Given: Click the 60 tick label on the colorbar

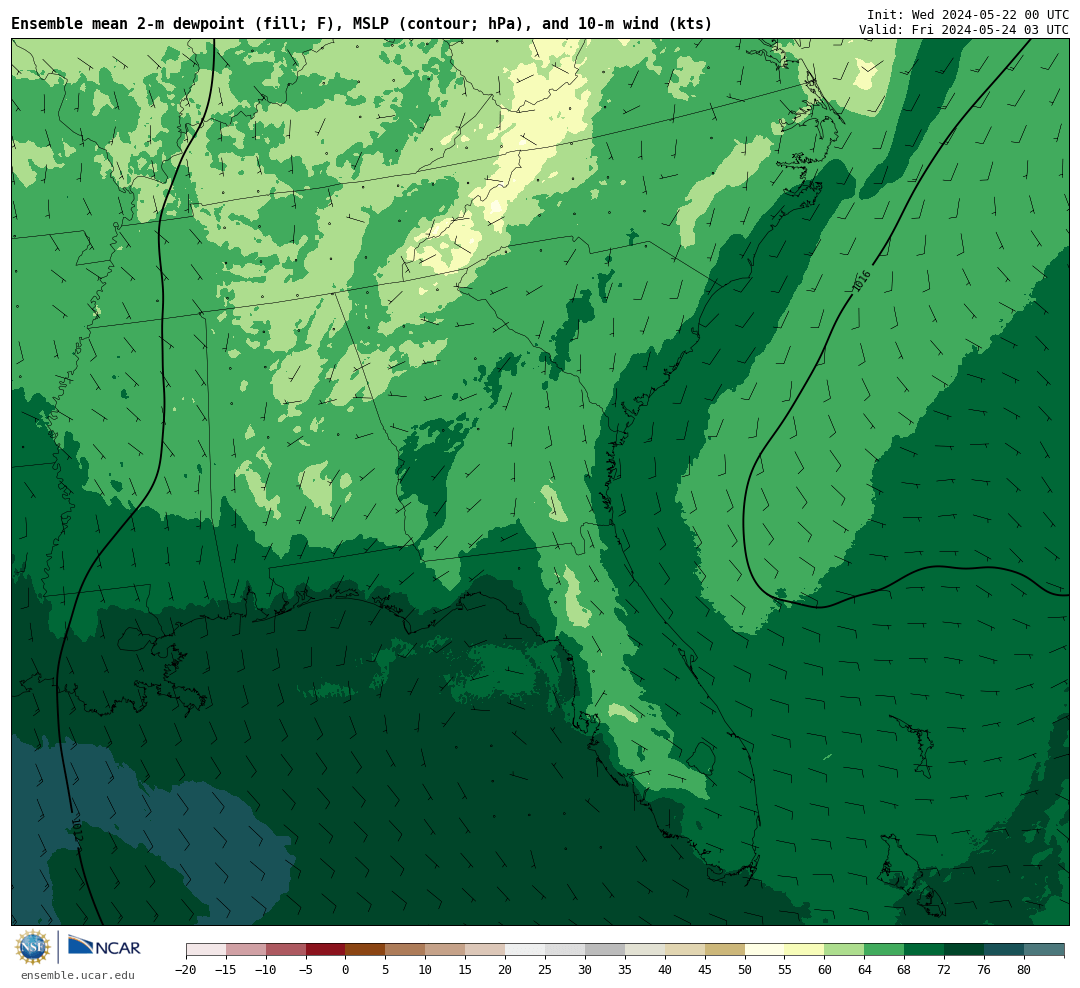Looking at the screenshot, I should 825,969.
